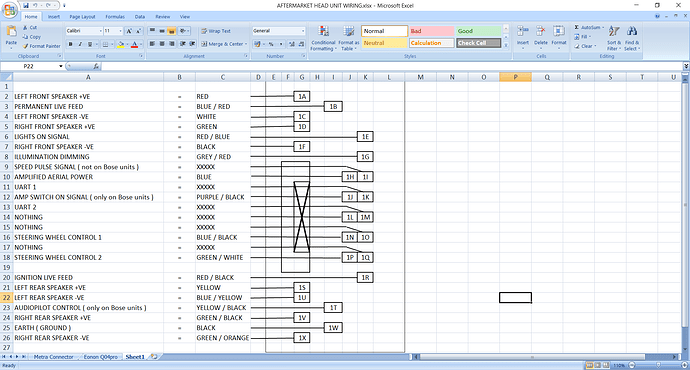Open Find & Select binoculars
Viewport: 690px width, 370px height.
coord(632,38)
